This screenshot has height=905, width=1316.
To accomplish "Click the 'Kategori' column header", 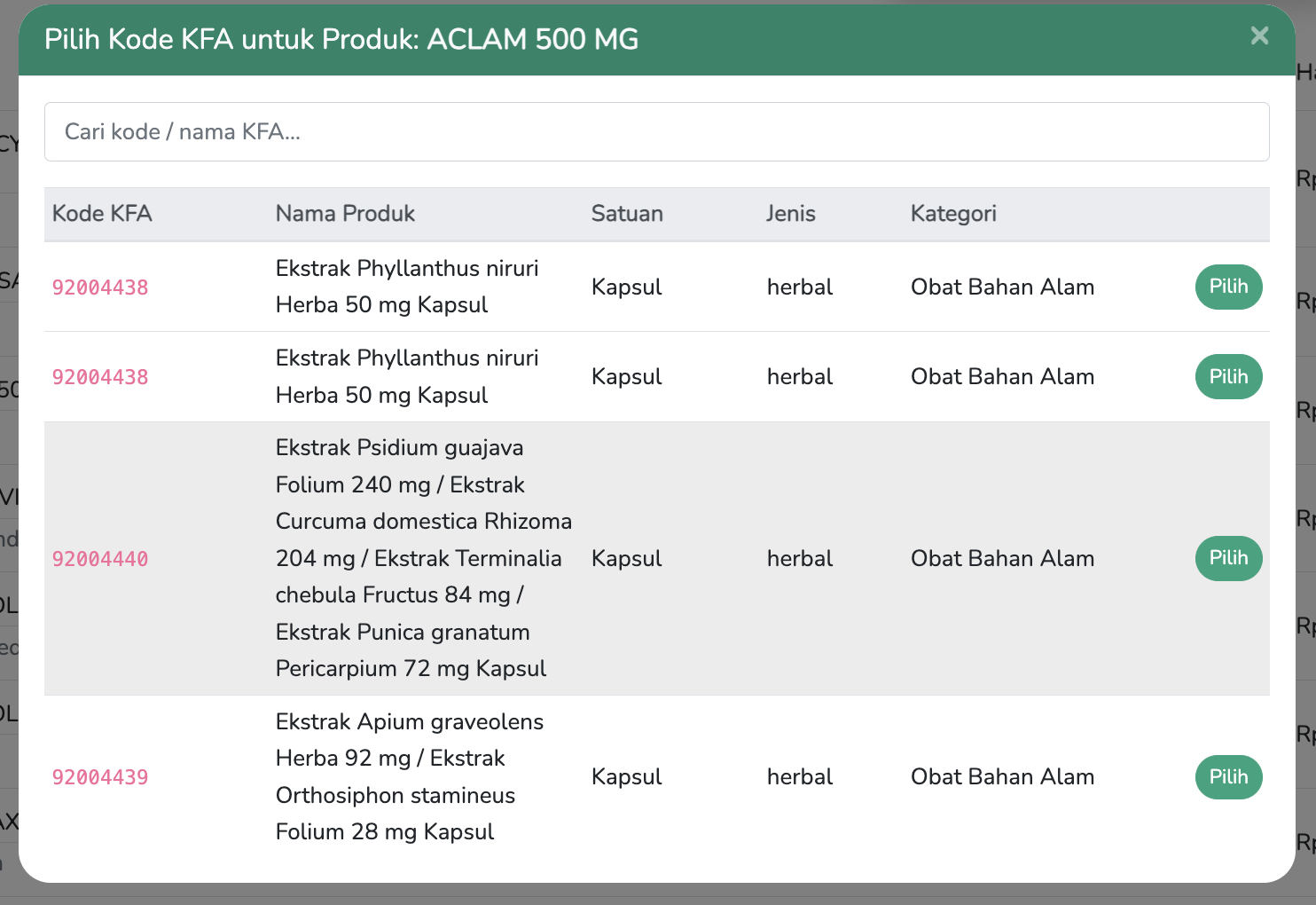I will click(953, 214).
